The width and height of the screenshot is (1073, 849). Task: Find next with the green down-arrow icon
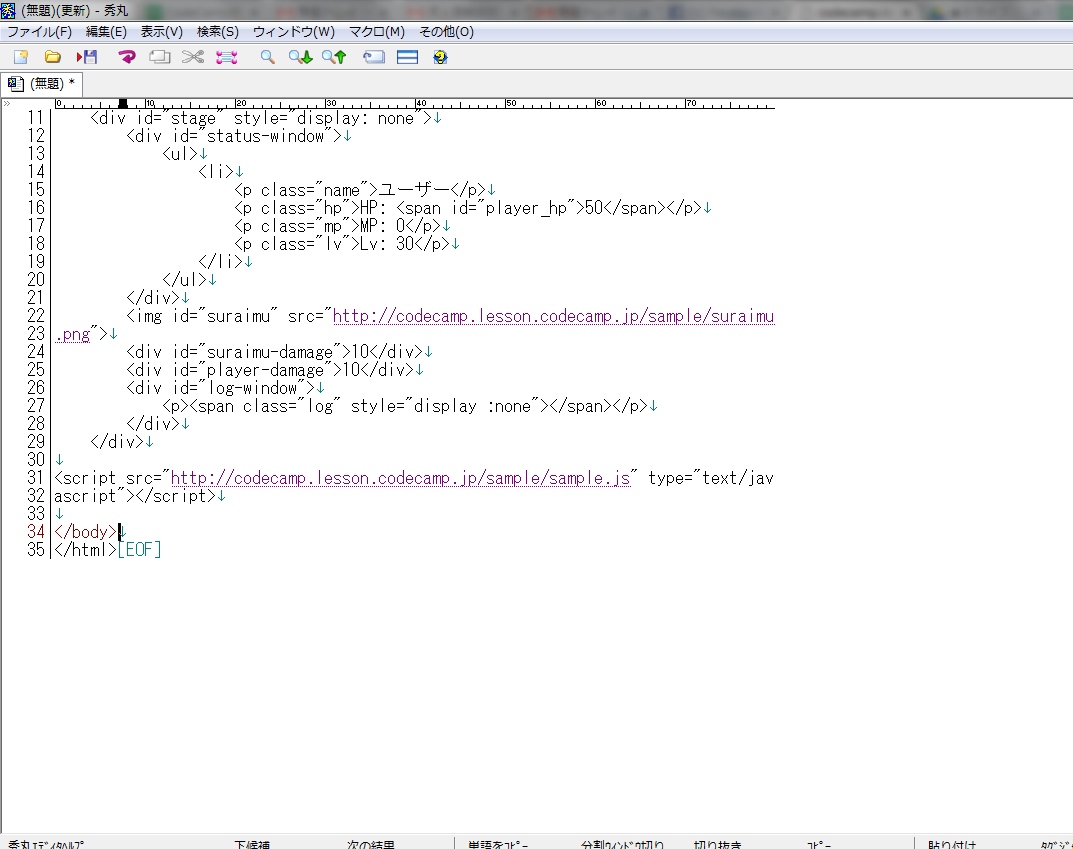click(x=300, y=57)
